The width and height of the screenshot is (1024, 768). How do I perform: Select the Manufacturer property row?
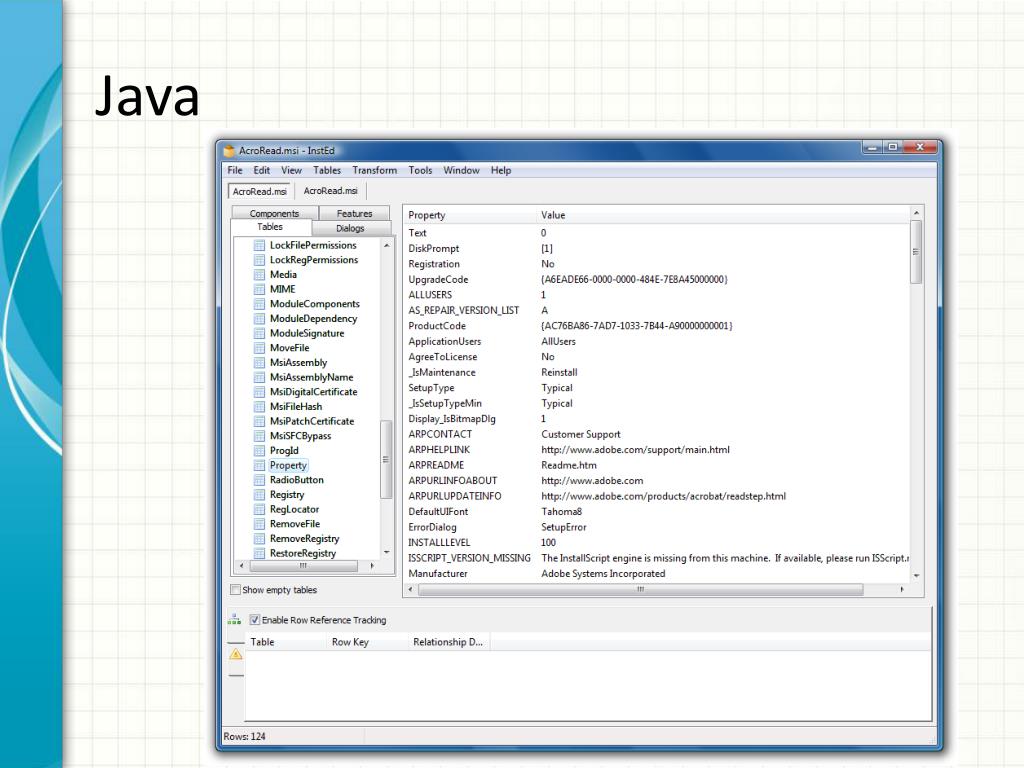tap(656, 573)
